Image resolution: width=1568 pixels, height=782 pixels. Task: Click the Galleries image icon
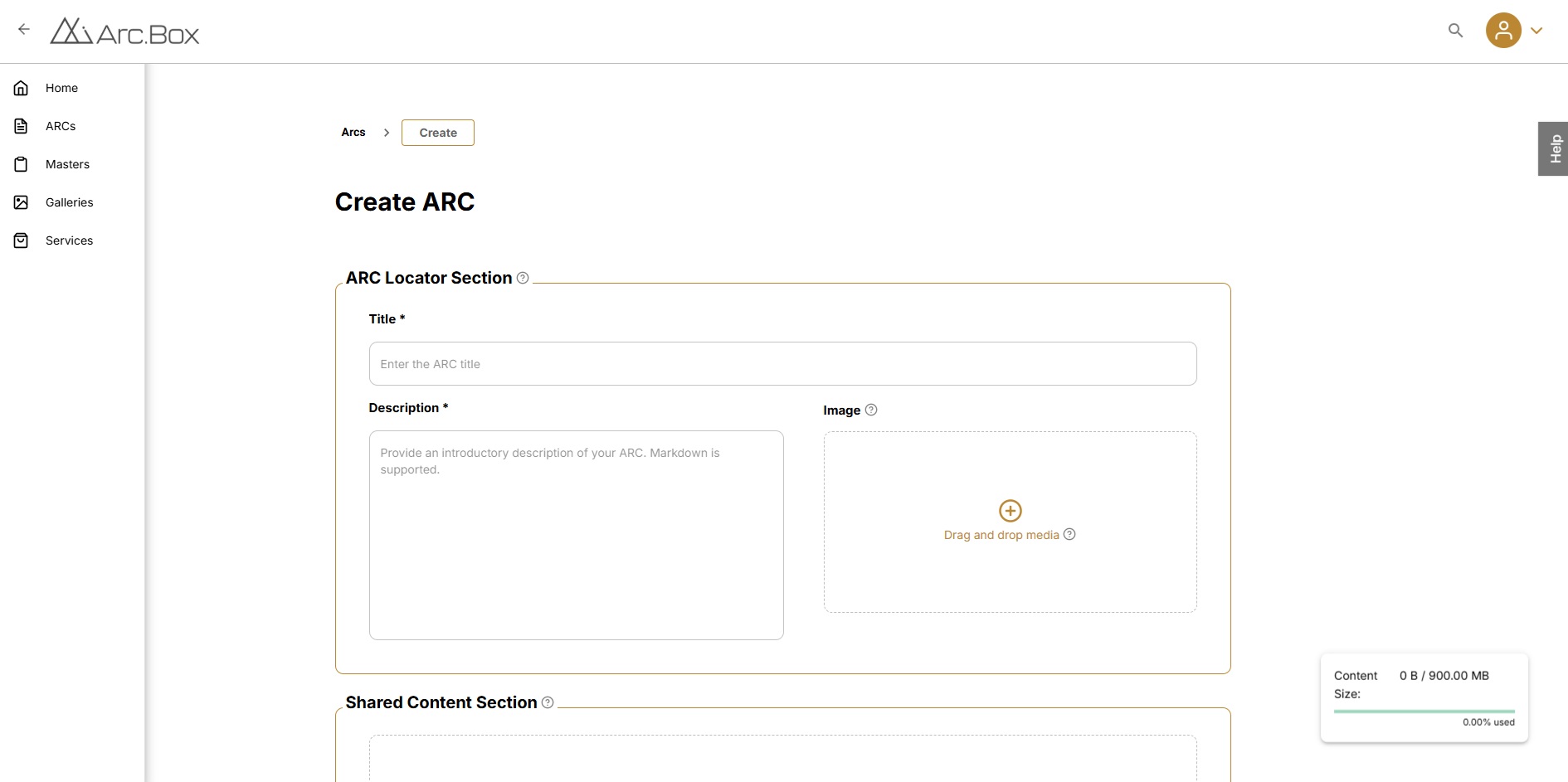point(22,202)
